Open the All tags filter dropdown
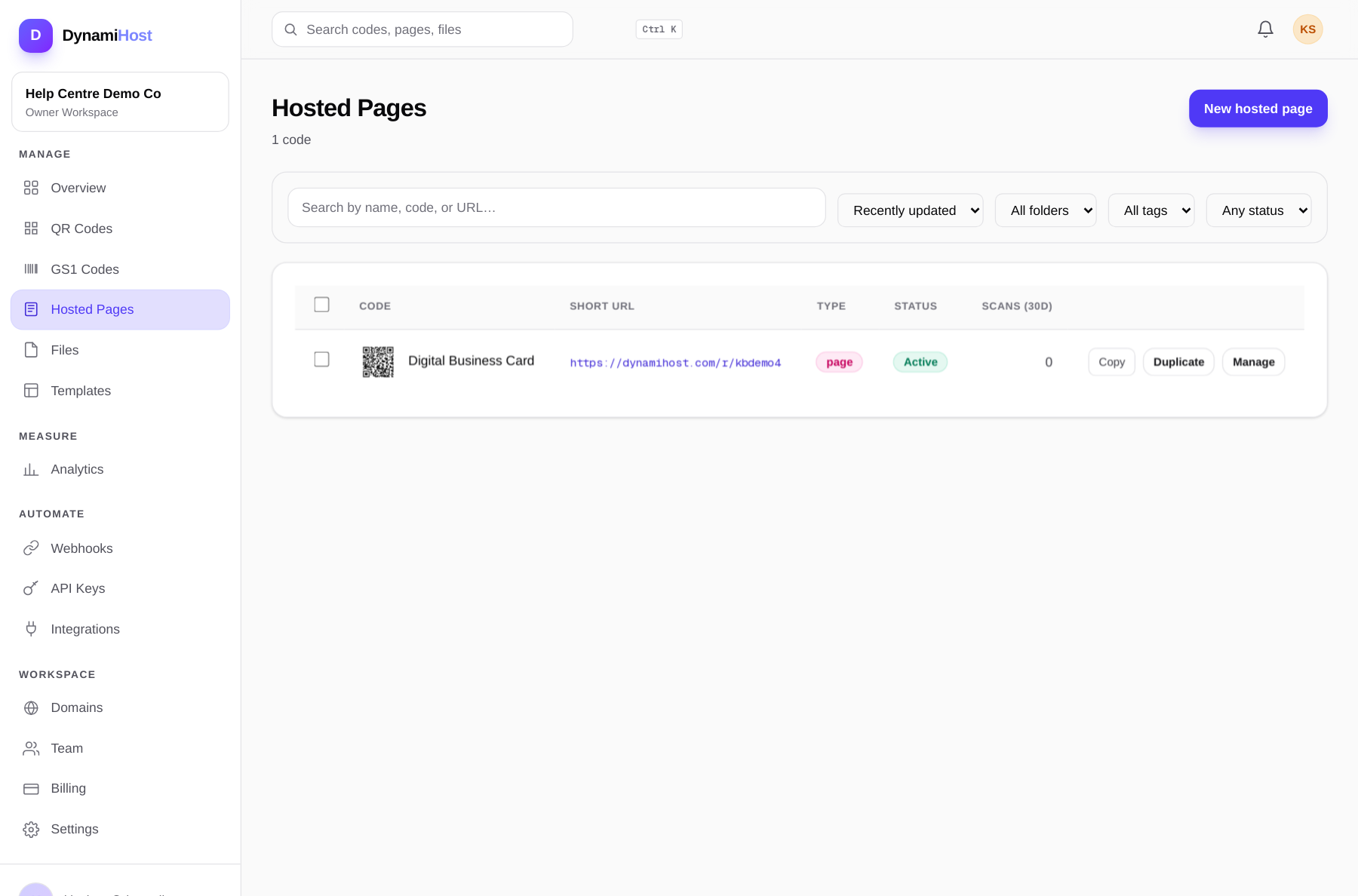This screenshot has width=1358, height=896. 1151,210
